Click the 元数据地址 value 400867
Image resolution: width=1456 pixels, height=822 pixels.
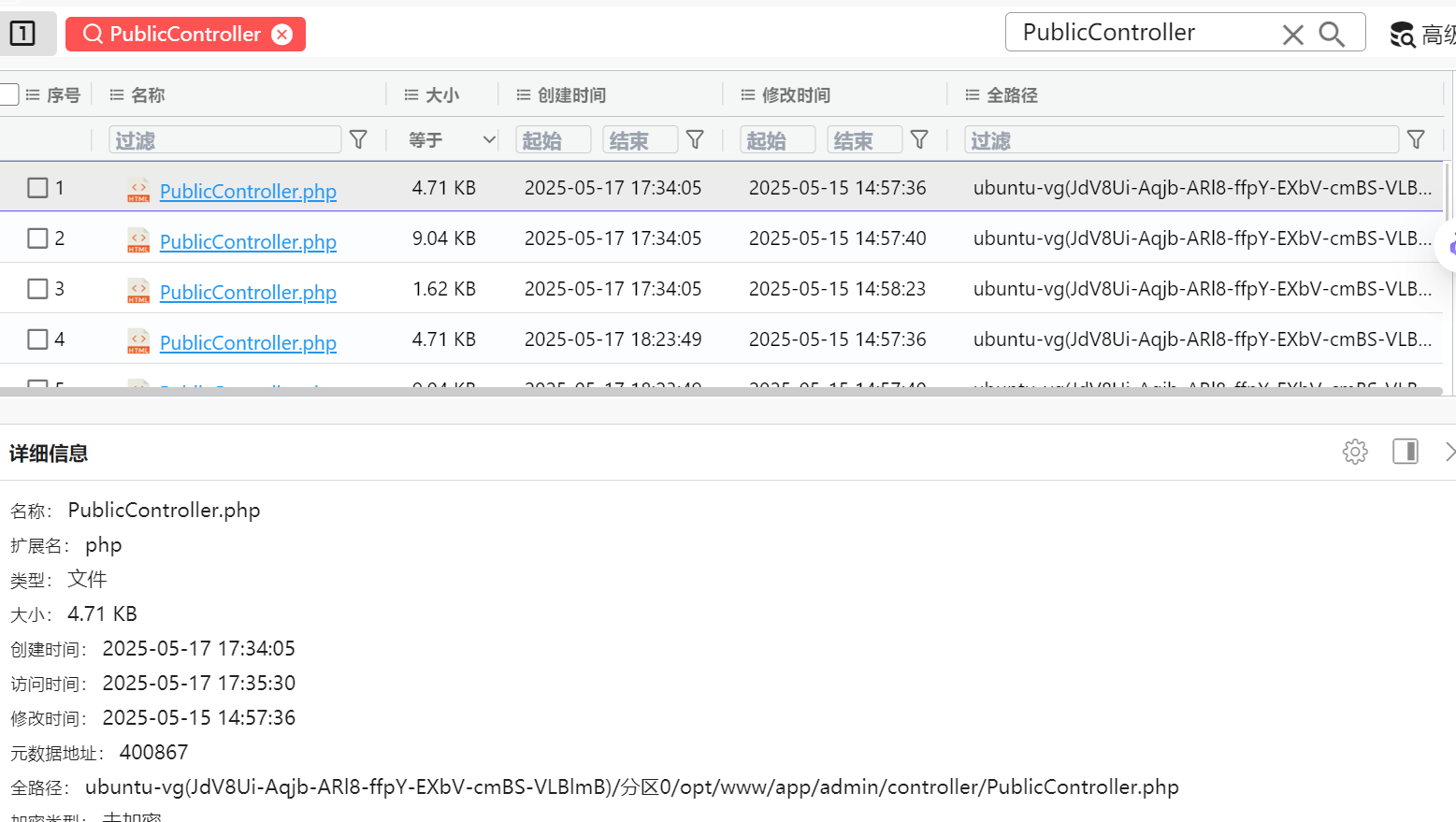click(x=153, y=753)
